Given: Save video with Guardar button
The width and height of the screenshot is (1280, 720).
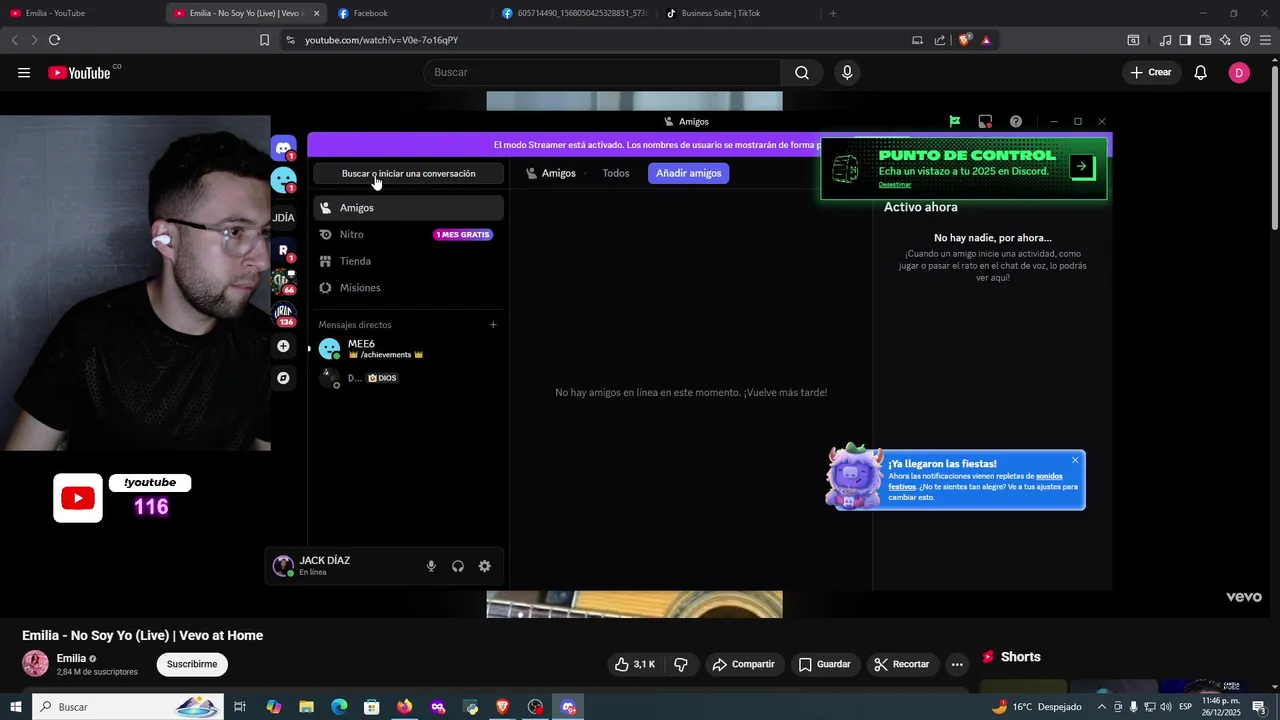Looking at the screenshot, I should coord(824,664).
